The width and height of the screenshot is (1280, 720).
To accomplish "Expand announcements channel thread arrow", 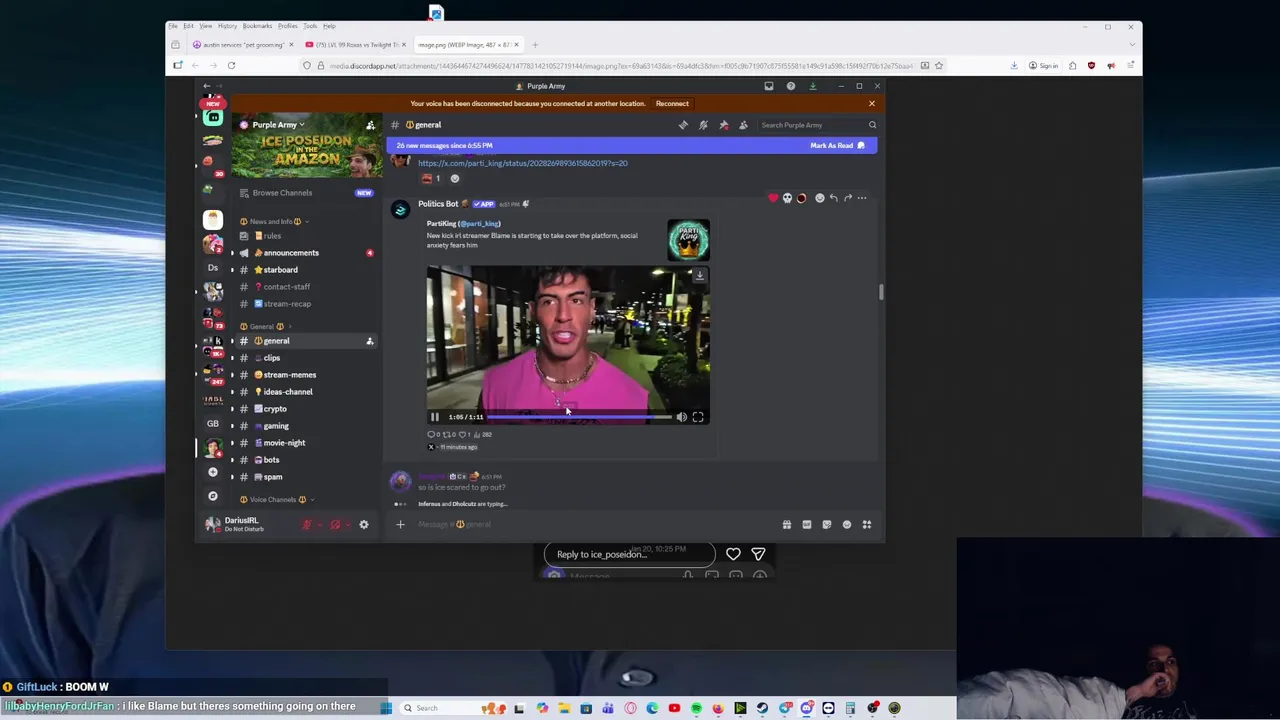I will (233, 253).
